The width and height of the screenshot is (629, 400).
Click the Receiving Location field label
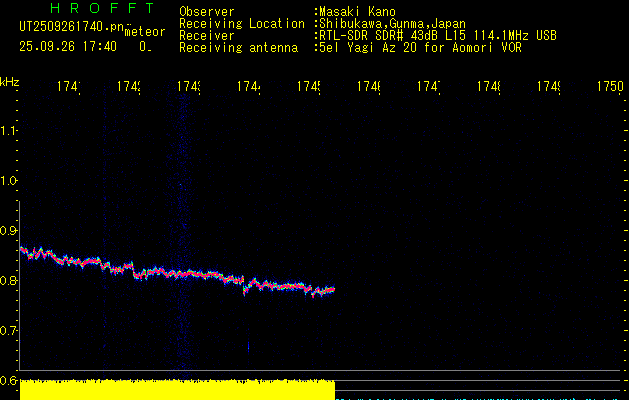point(241,23)
